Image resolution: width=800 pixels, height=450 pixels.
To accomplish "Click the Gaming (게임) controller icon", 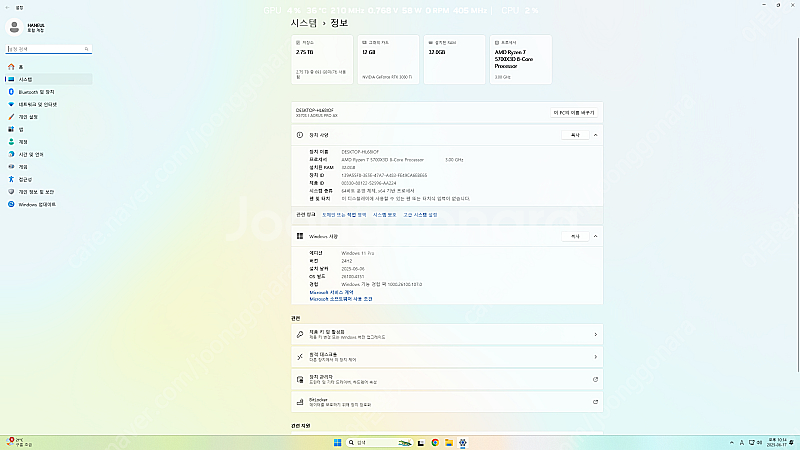I will 11,167.
